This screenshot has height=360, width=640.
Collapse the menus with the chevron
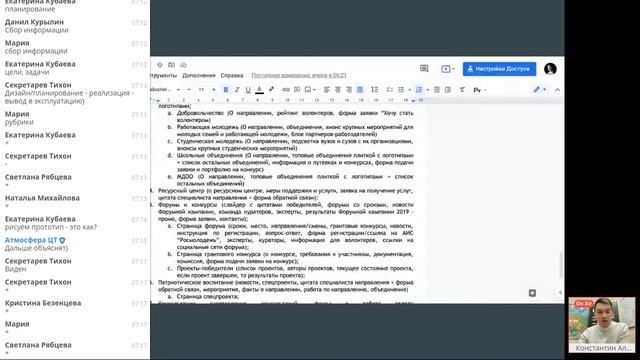(558, 90)
